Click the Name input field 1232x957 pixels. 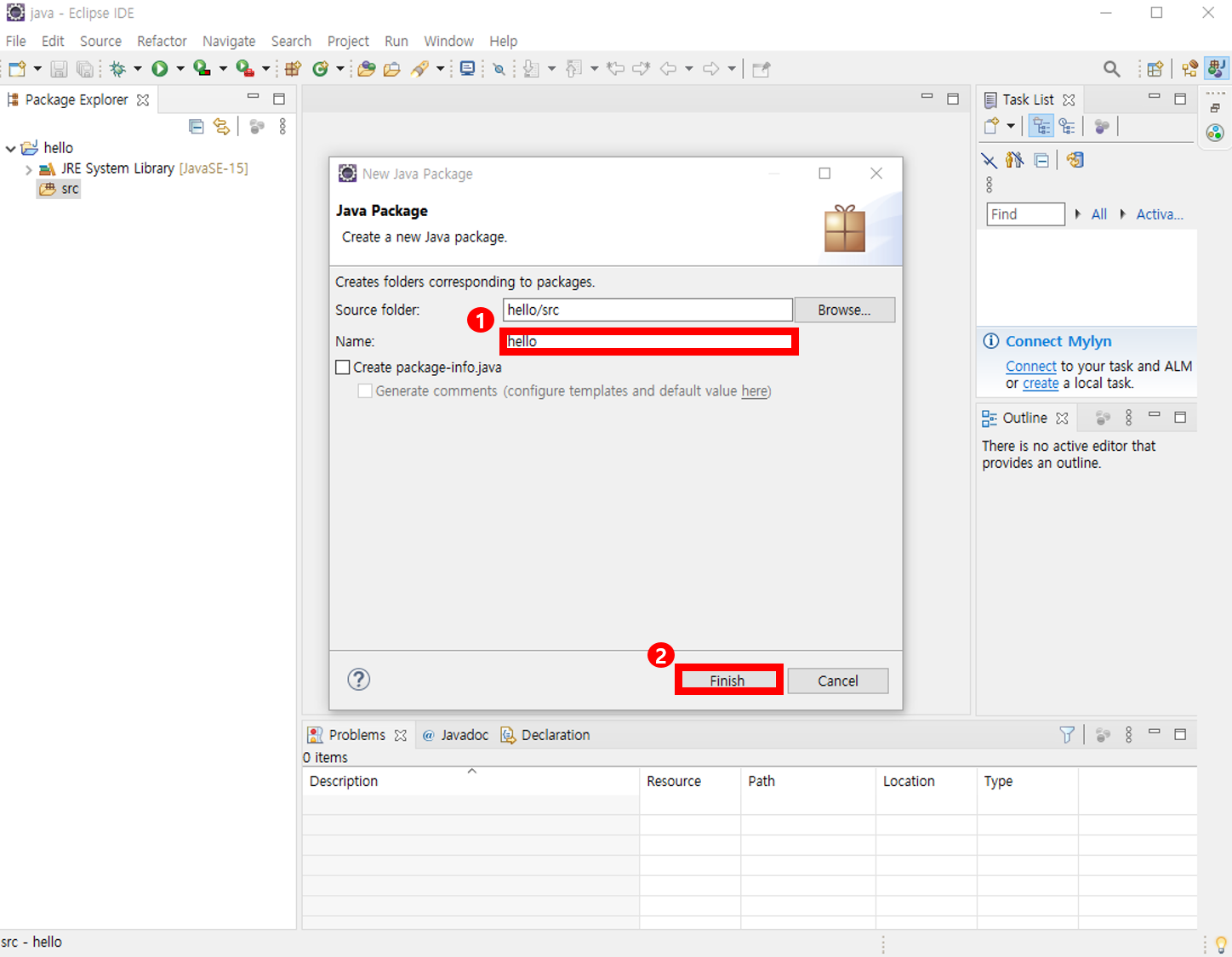click(648, 341)
